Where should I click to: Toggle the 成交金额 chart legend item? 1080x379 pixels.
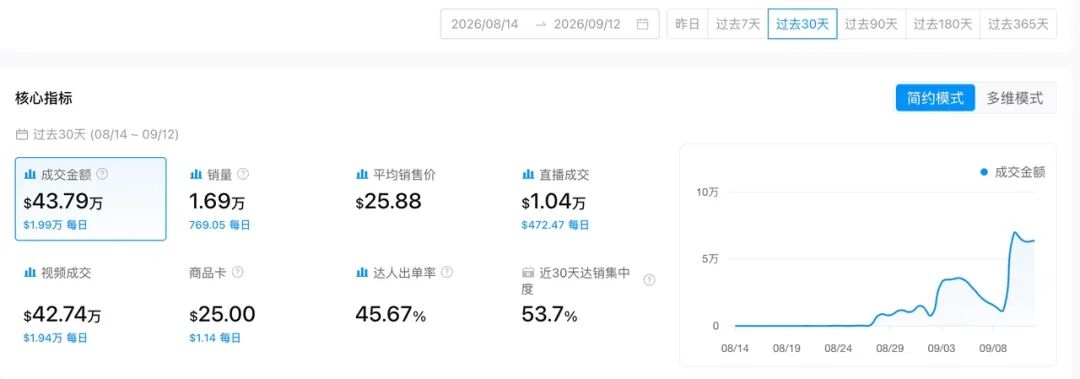[x=1012, y=172]
